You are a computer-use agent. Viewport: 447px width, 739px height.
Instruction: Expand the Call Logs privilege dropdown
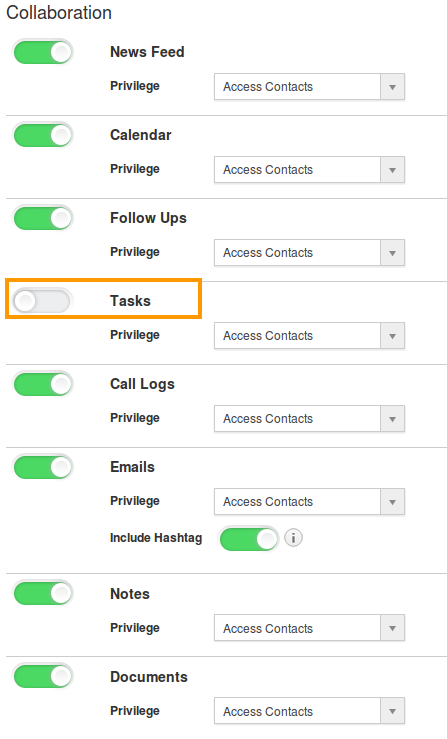[309, 419]
